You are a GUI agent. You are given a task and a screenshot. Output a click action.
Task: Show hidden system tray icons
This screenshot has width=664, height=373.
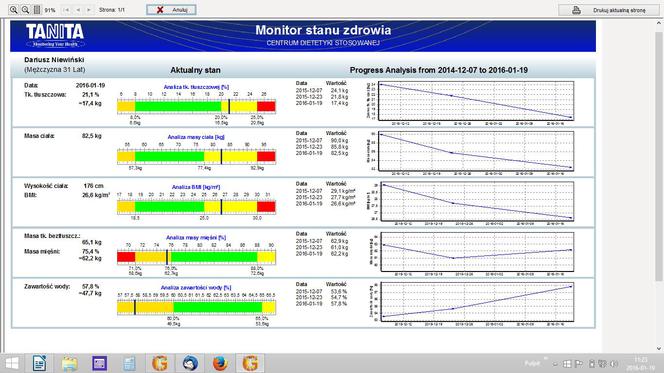(x=555, y=364)
